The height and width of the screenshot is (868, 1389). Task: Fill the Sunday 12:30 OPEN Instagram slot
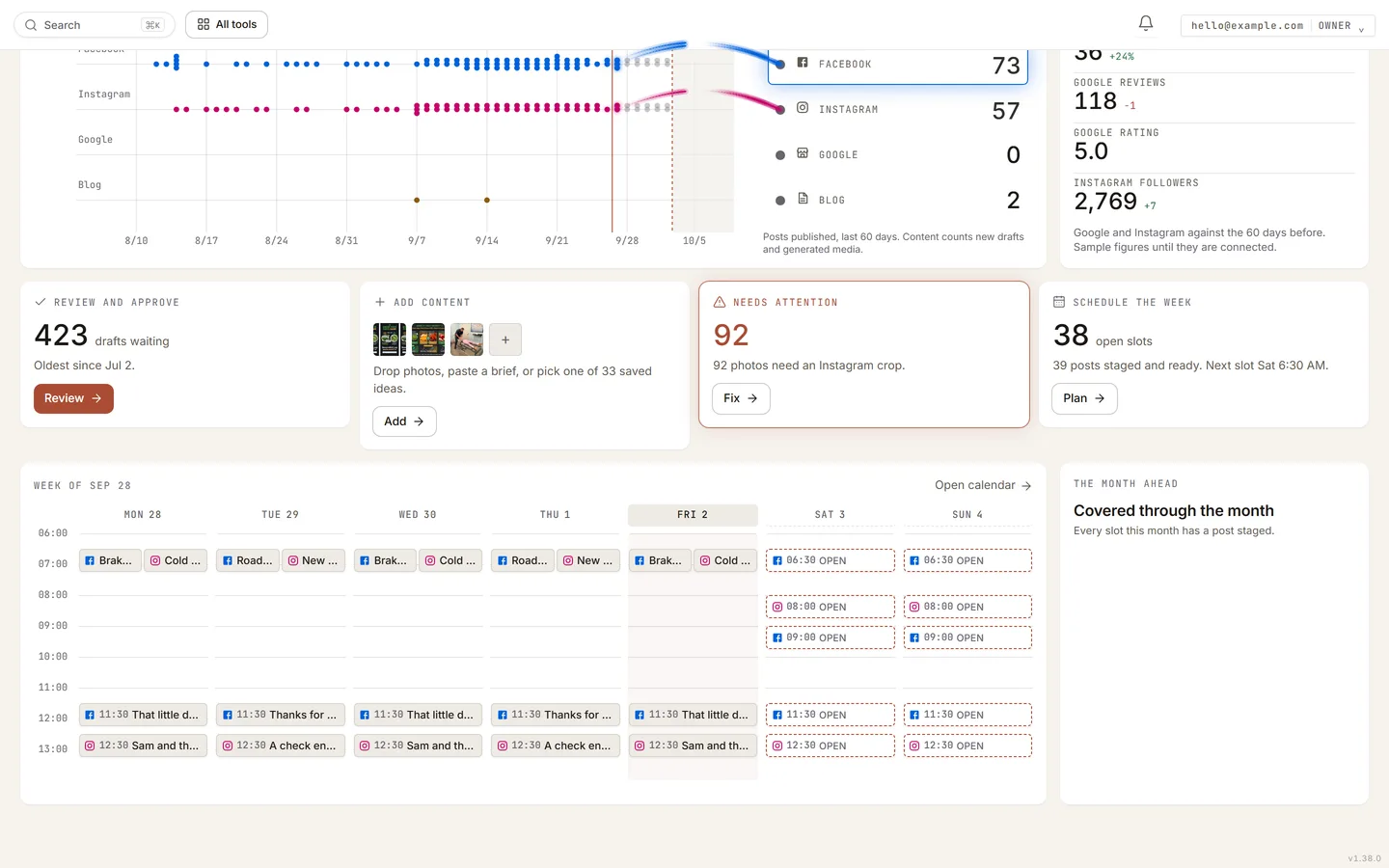[967, 746]
